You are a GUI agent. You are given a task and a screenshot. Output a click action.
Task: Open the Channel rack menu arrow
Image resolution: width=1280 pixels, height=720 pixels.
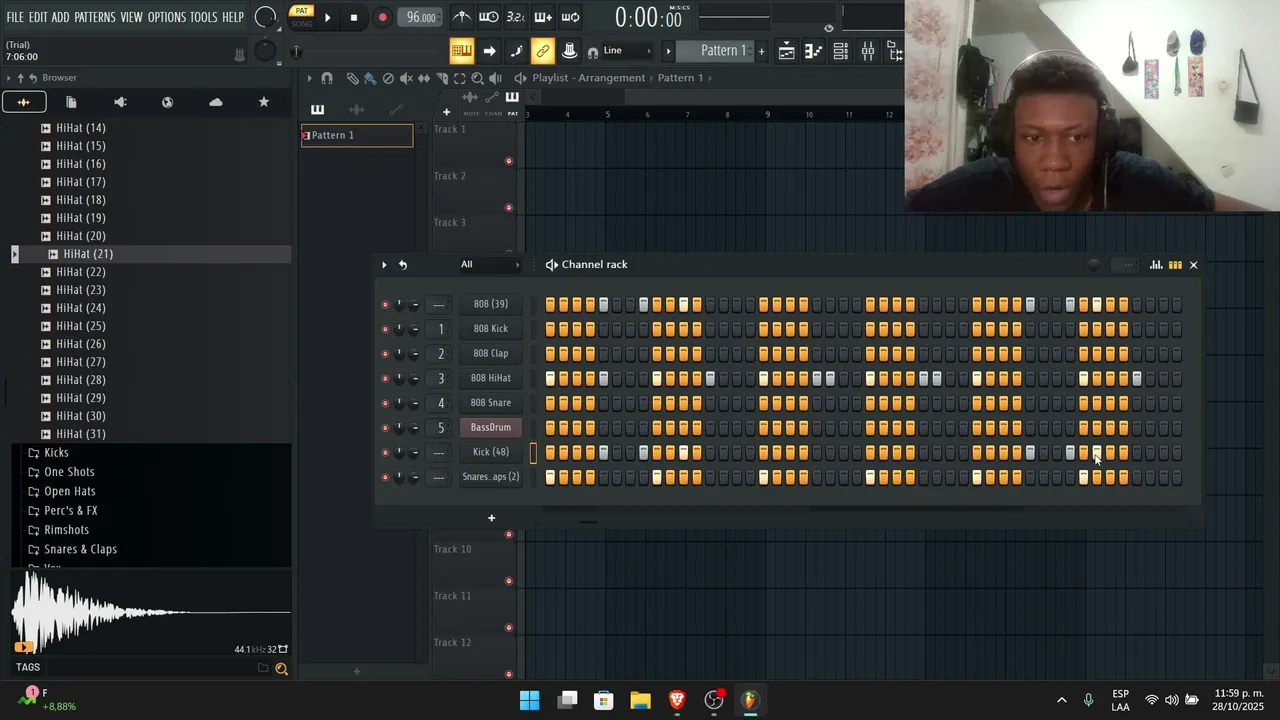tap(384, 265)
